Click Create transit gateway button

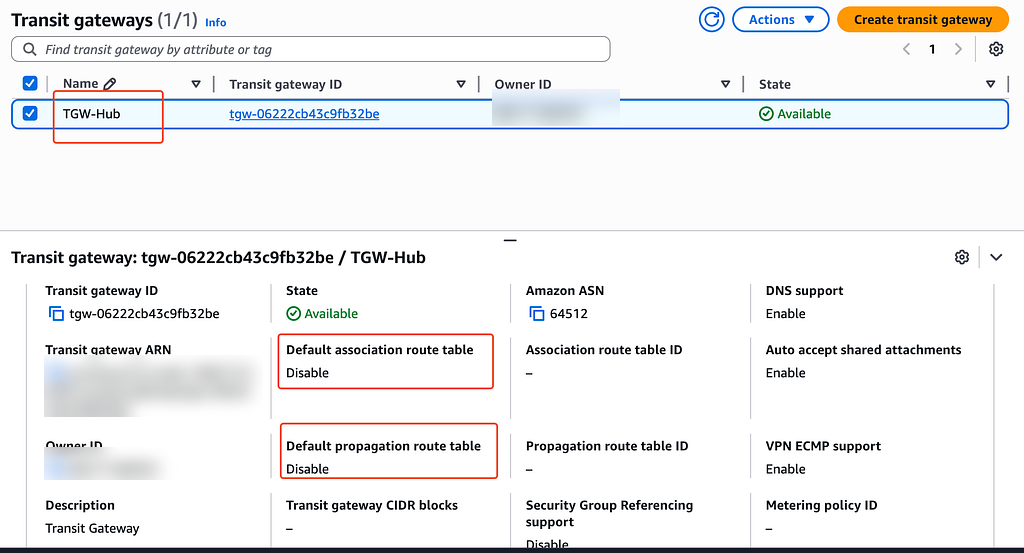[x=922, y=20]
